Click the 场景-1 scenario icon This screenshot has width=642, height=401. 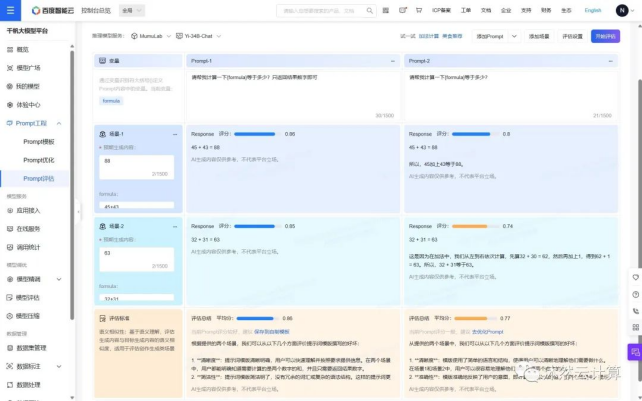pos(103,134)
